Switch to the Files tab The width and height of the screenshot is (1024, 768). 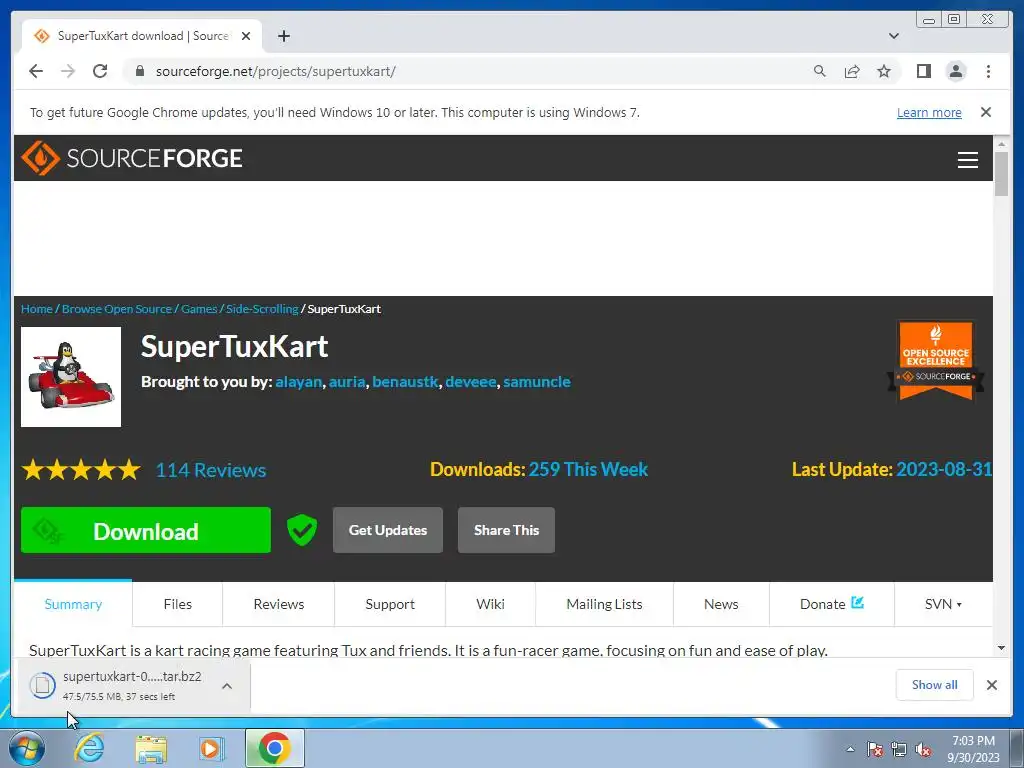pyautogui.click(x=178, y=604)
